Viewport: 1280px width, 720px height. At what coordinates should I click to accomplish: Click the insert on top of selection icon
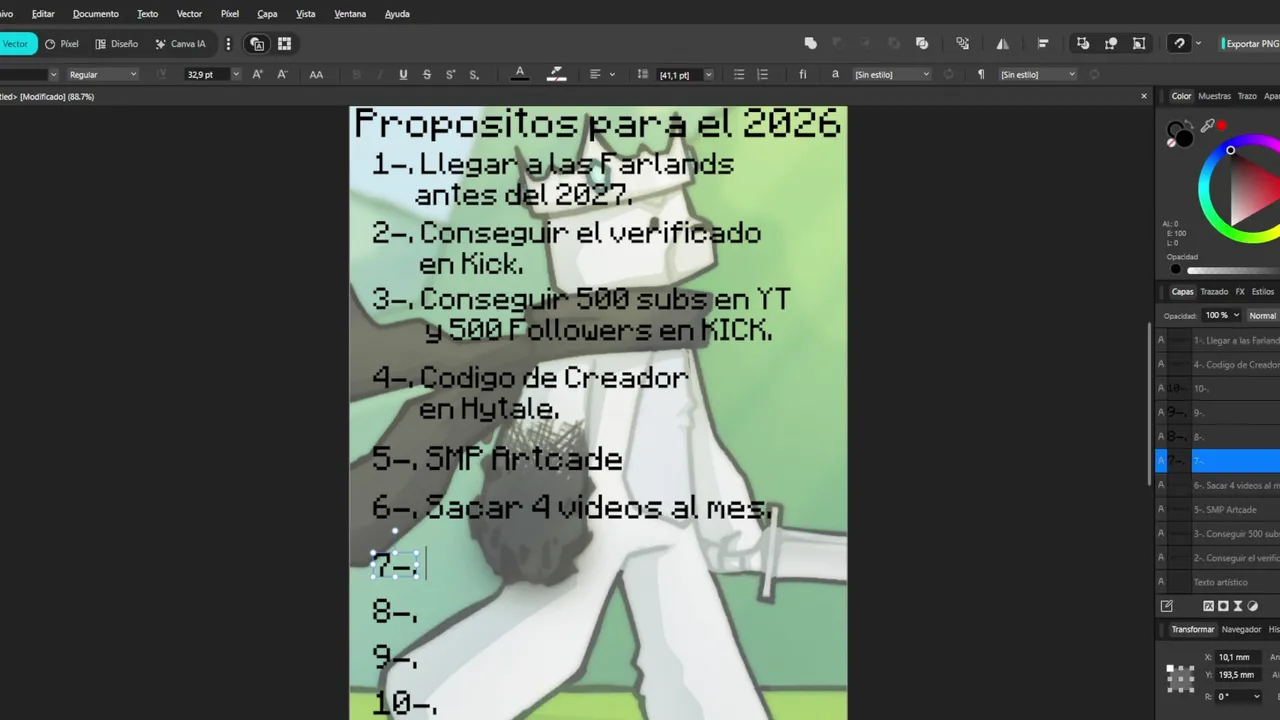(1111, 44)
